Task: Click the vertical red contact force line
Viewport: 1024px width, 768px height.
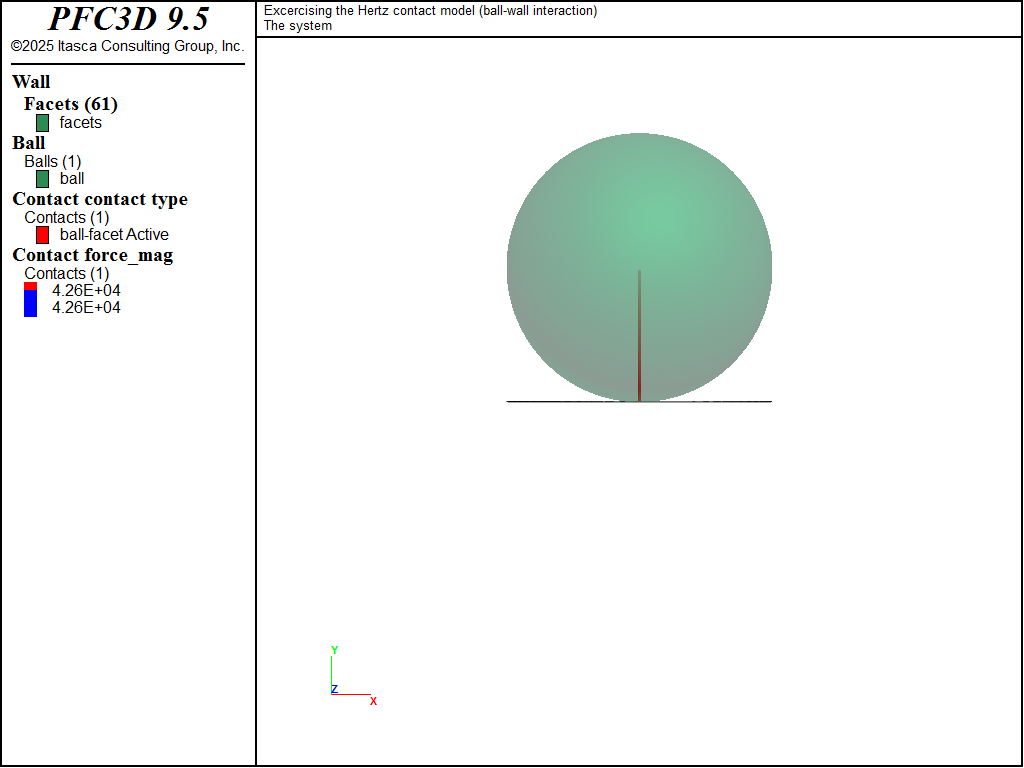Action: [639, 336]
